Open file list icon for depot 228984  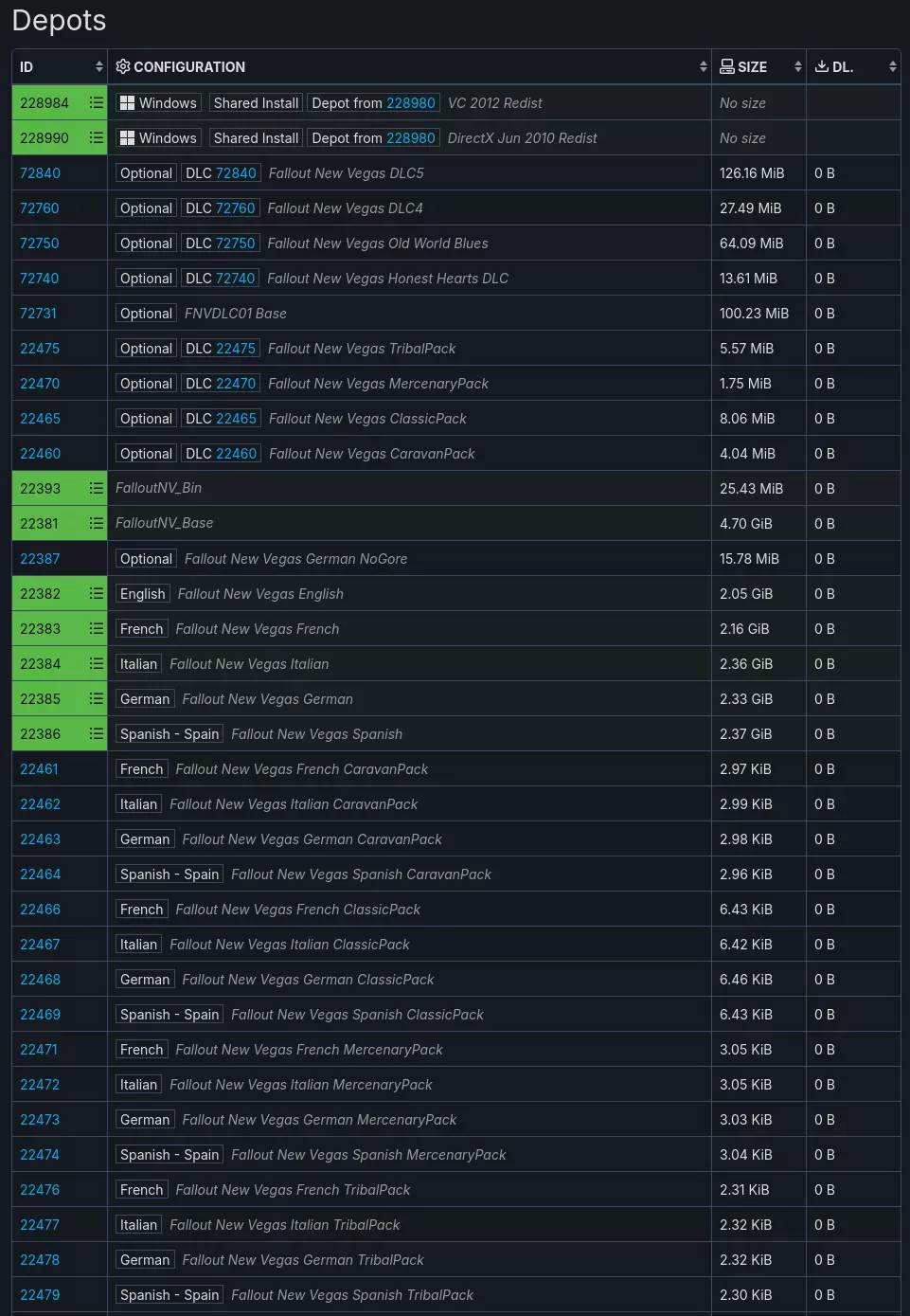pos(96,102)
